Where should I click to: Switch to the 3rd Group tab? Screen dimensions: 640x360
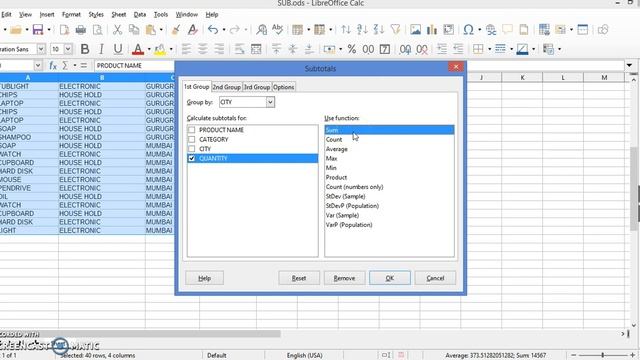(x=257, y=87)
